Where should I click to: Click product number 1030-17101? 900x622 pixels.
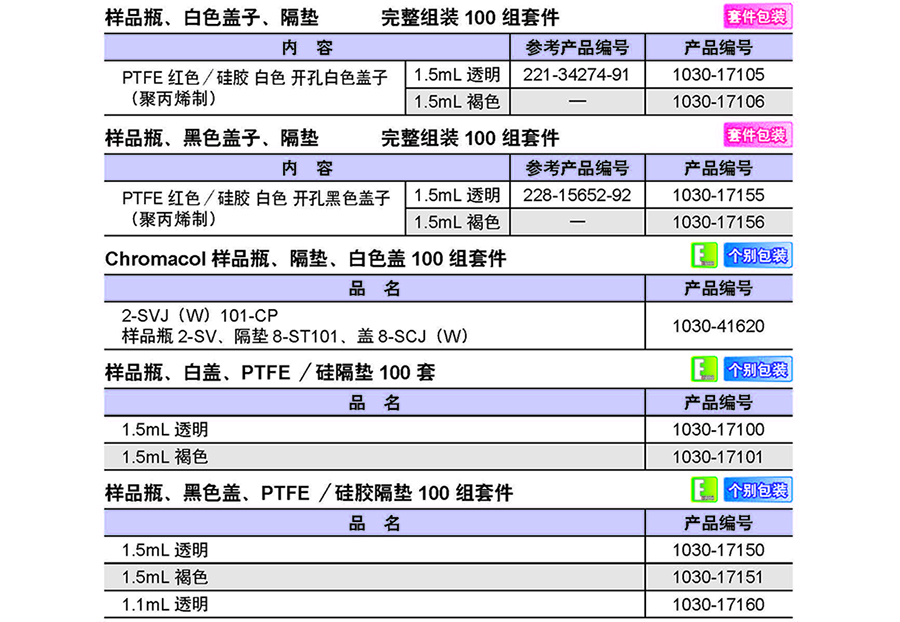tap(718, 457)
